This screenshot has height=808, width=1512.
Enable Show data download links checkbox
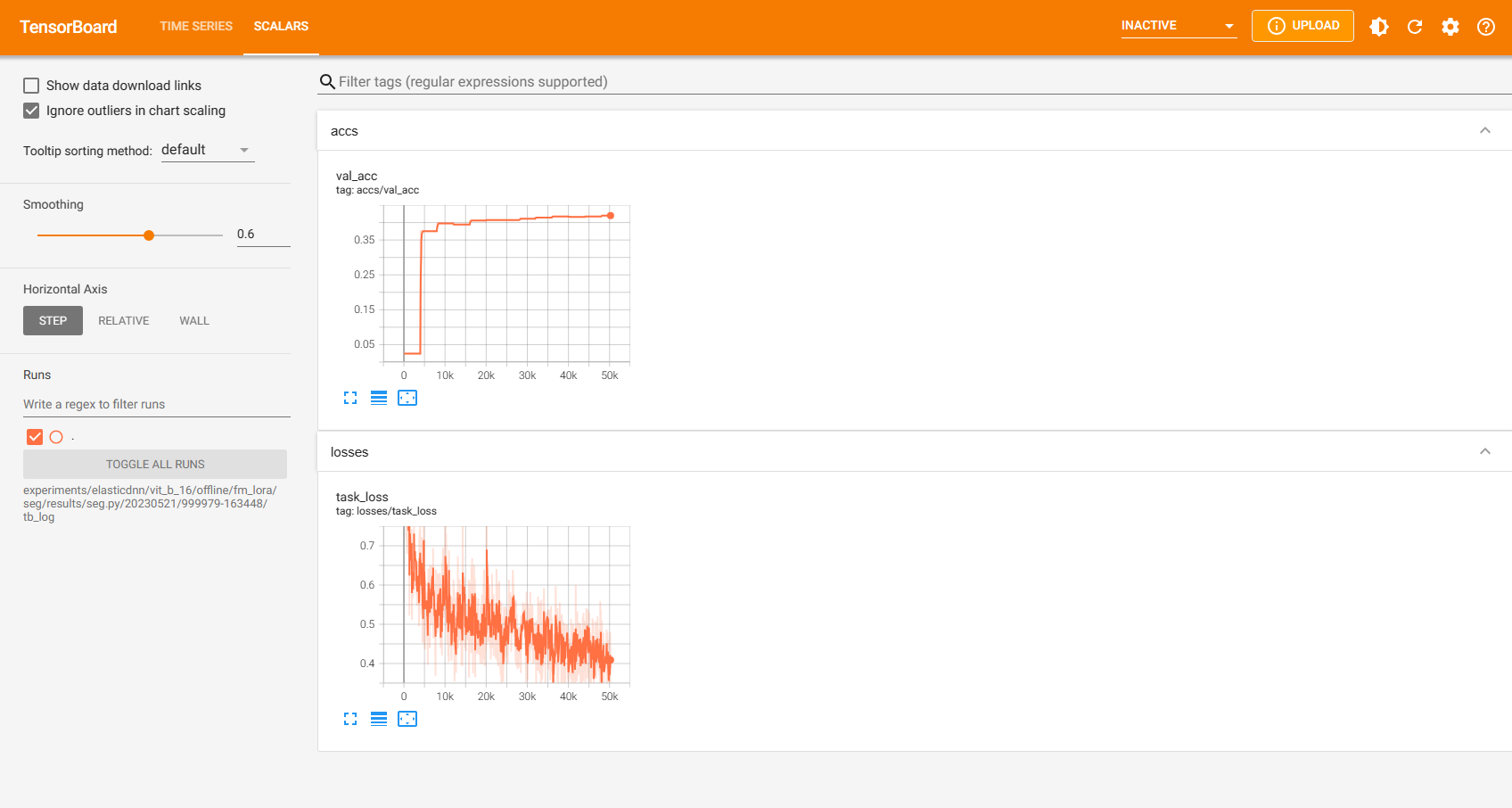[31, 86]
